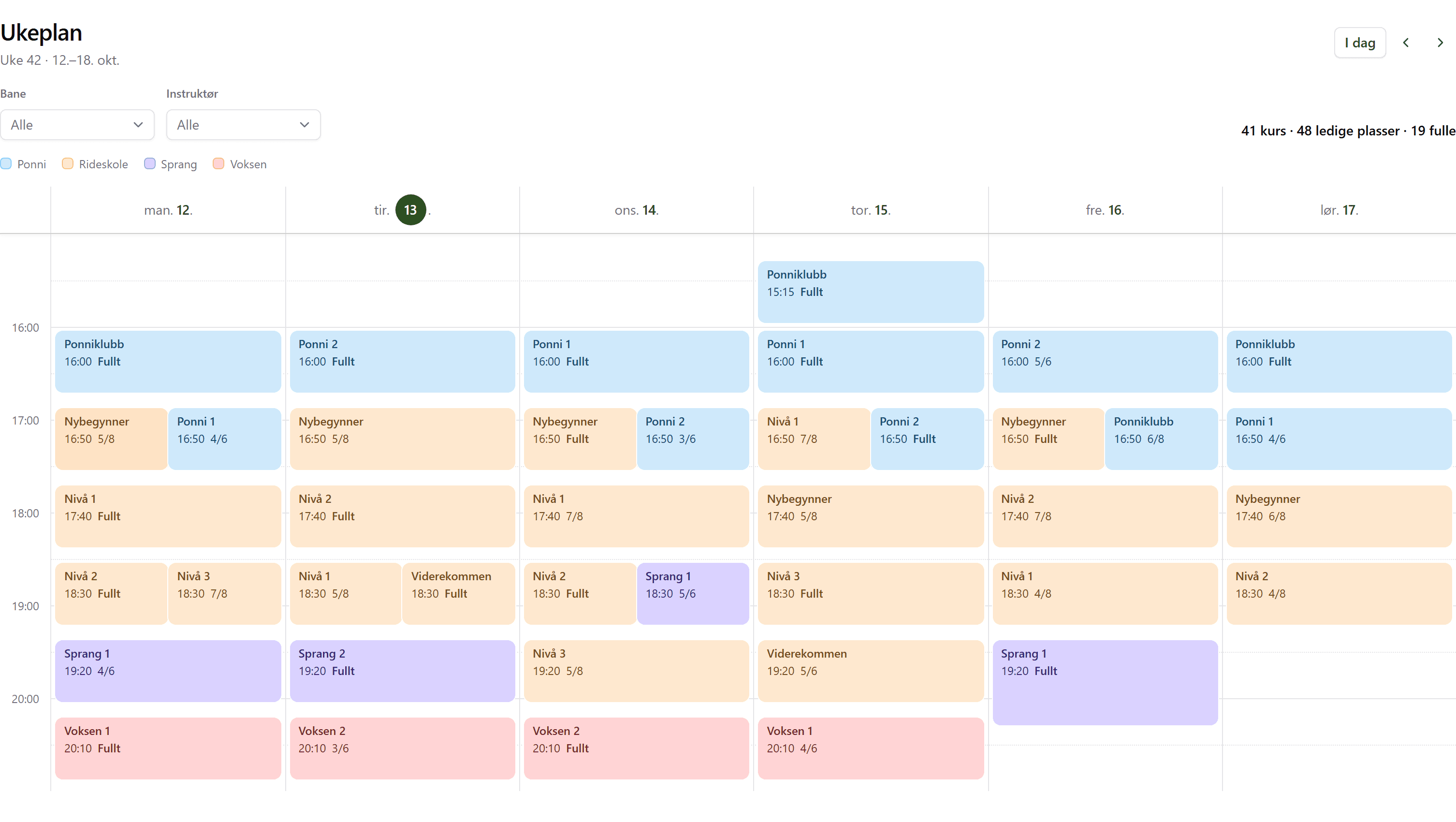This screenshot has height=822, width=1456.
Task: Open Friday Nybegynner 16:50 Fullt course
Action: tap(1048, 439)
